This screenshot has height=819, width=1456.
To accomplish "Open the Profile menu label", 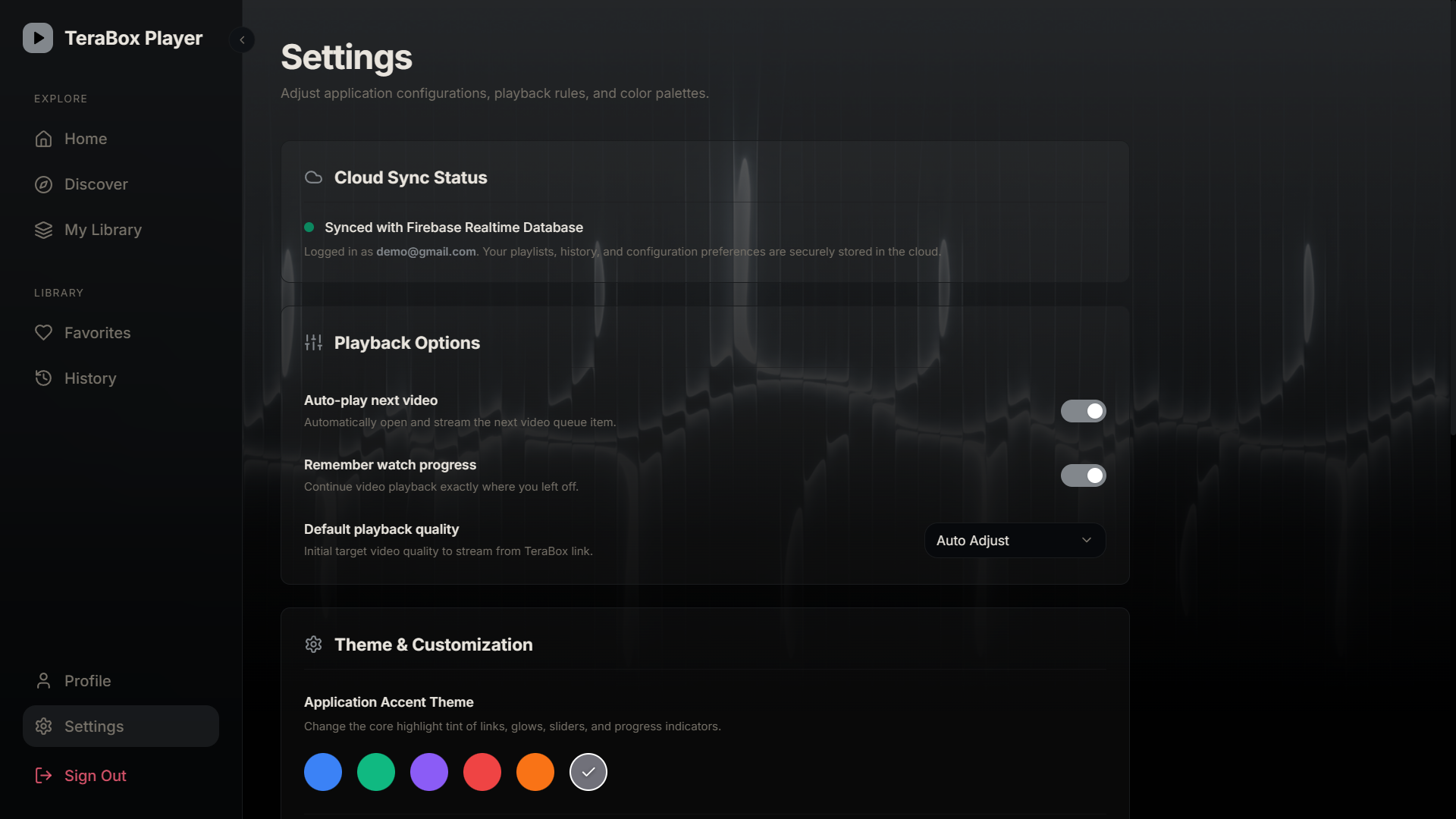I will [x=87, y=681].
